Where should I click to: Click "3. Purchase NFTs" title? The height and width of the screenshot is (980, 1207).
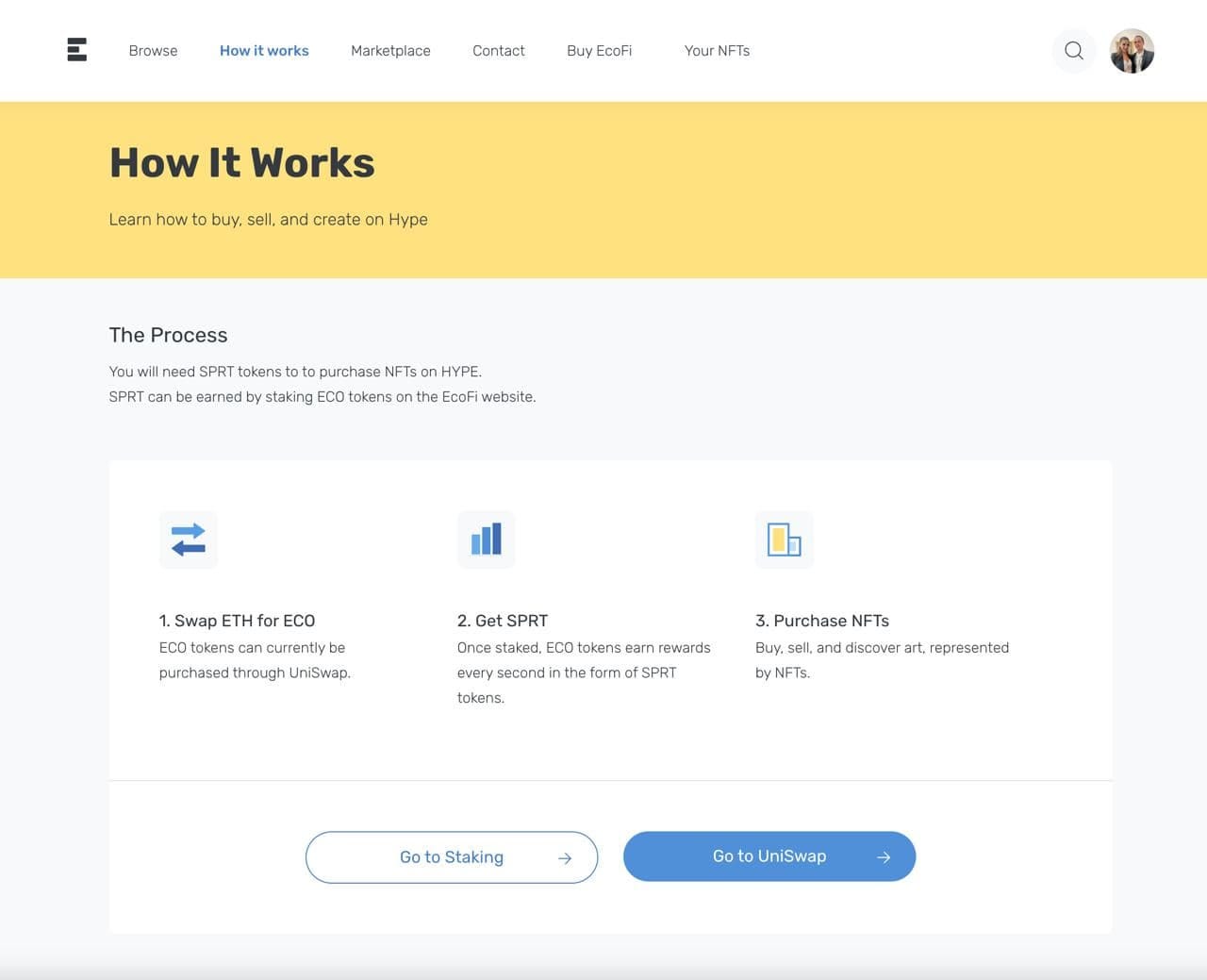tap(822, 621)
